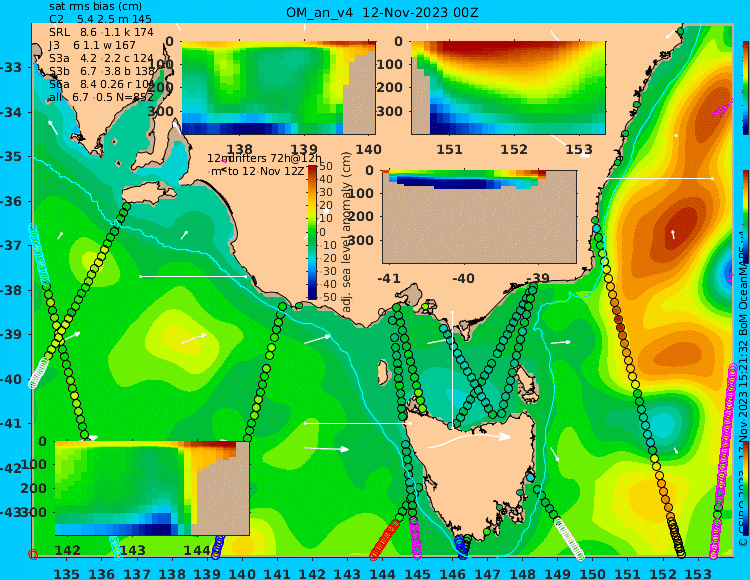Open the 138–140 longitude depth section inset

(x=278, y=88)
